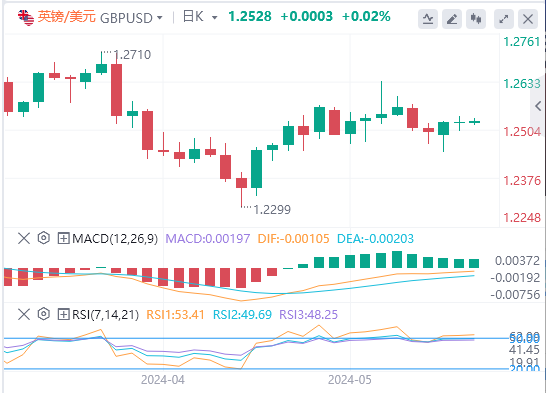The height and width of the screenshot is (393, 546).
Task: Click the UK/US flag currency icon
Action: [26, 17]
